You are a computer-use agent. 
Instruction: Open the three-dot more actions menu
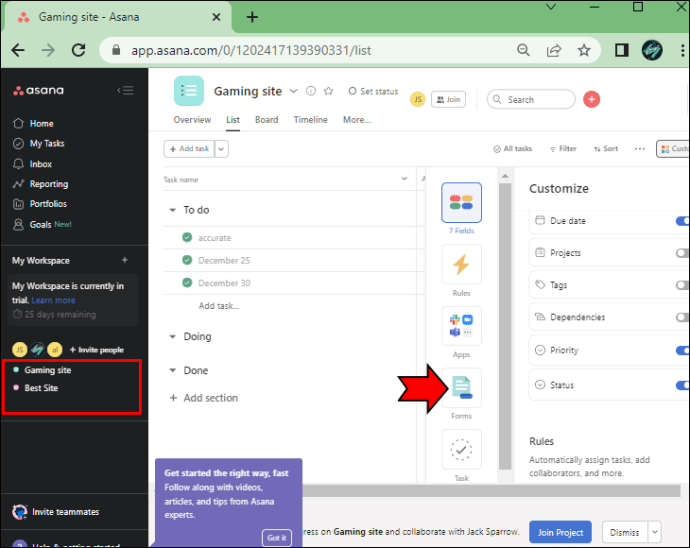point(640,149)
